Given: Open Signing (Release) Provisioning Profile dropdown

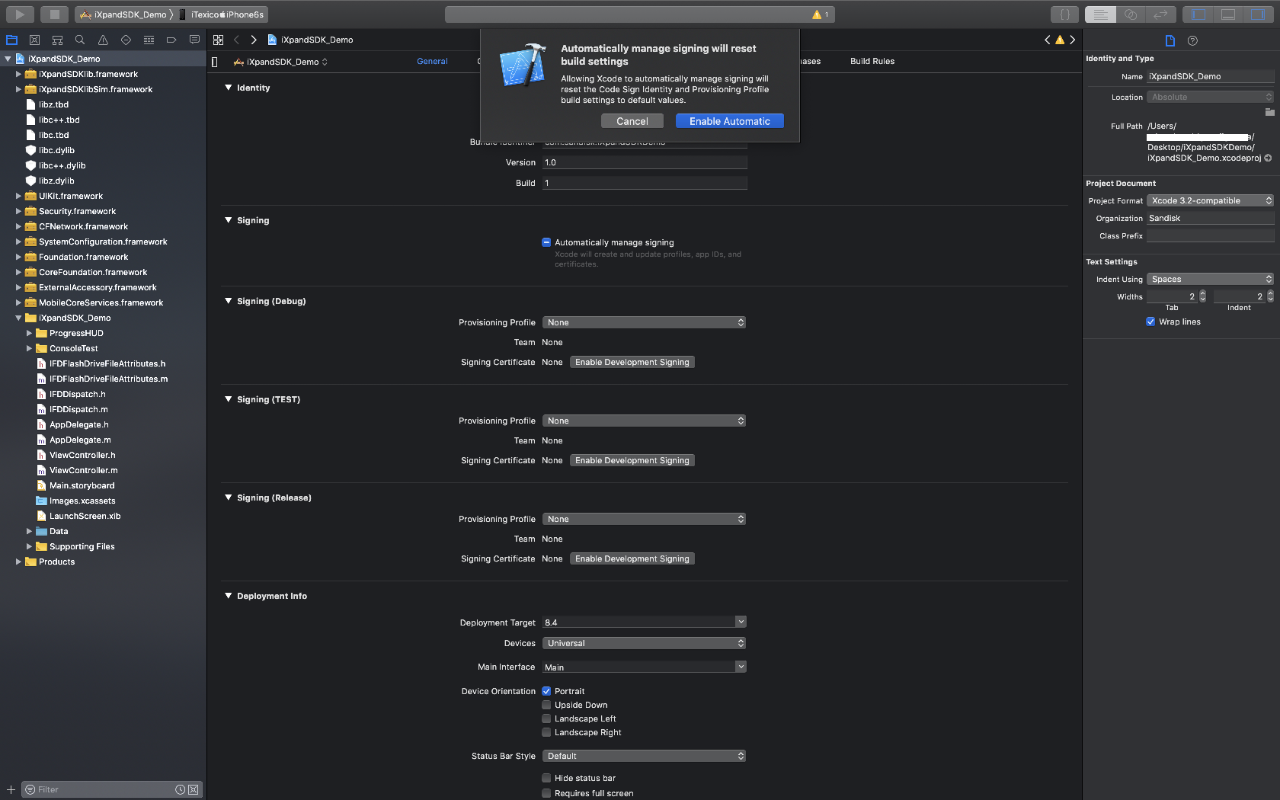Looking at the screenshot, I should [x=644, y=519].
